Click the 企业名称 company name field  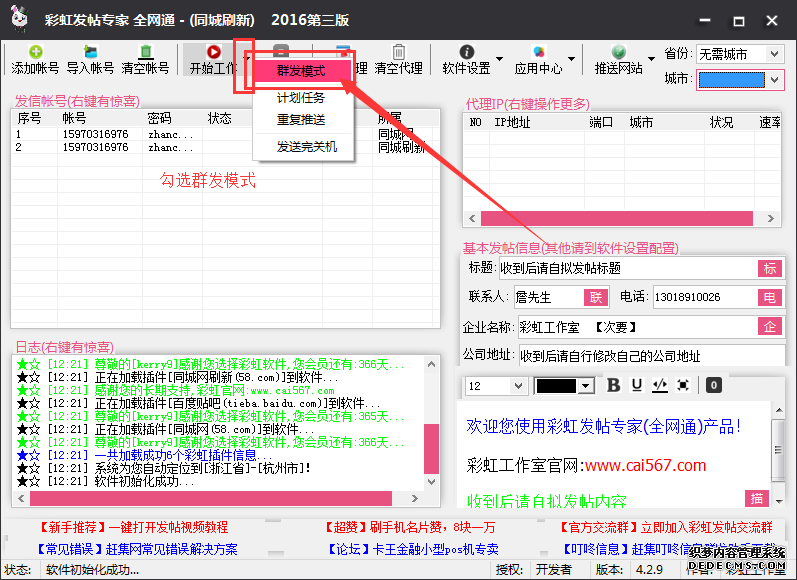click(x=638, y=327)
